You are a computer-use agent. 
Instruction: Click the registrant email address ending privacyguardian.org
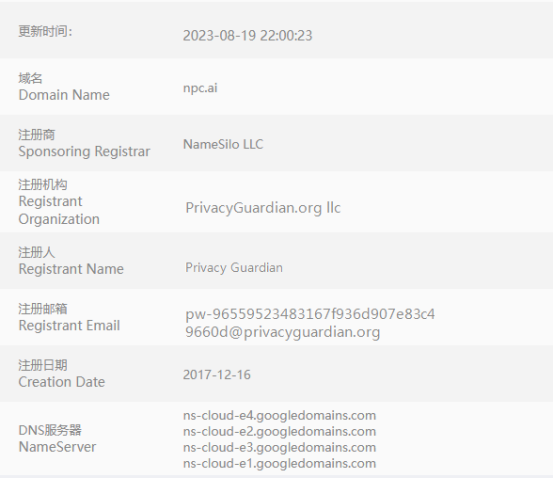310,323
